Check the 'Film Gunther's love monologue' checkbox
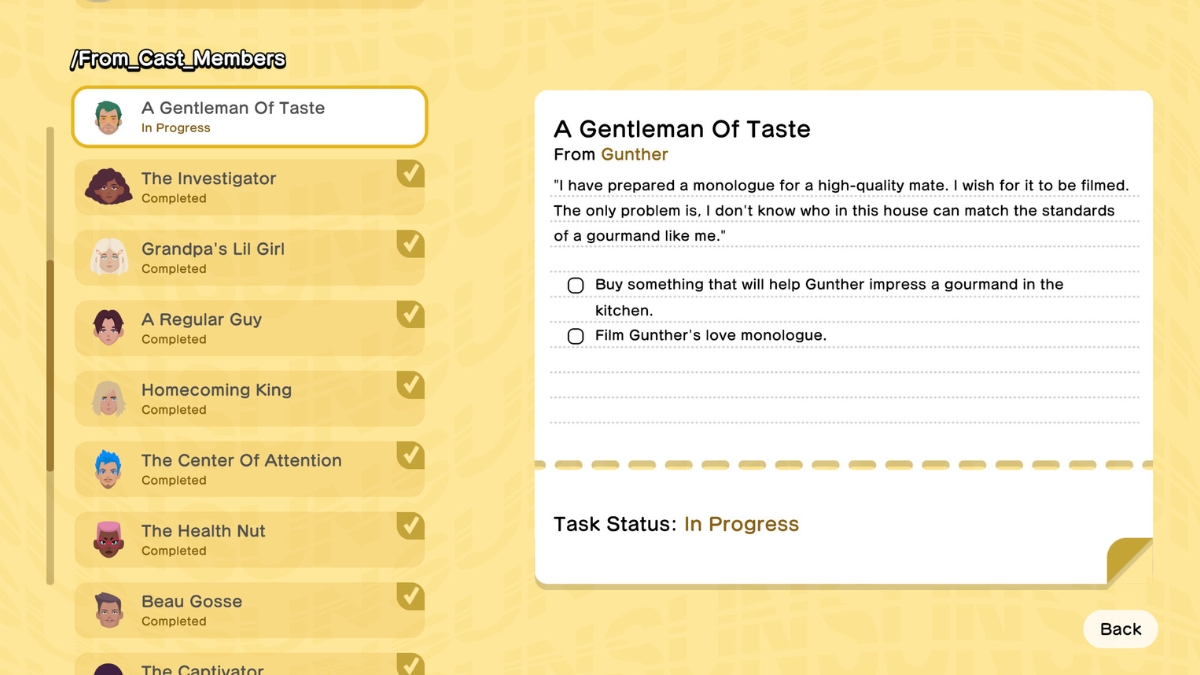 pos(576,336)
